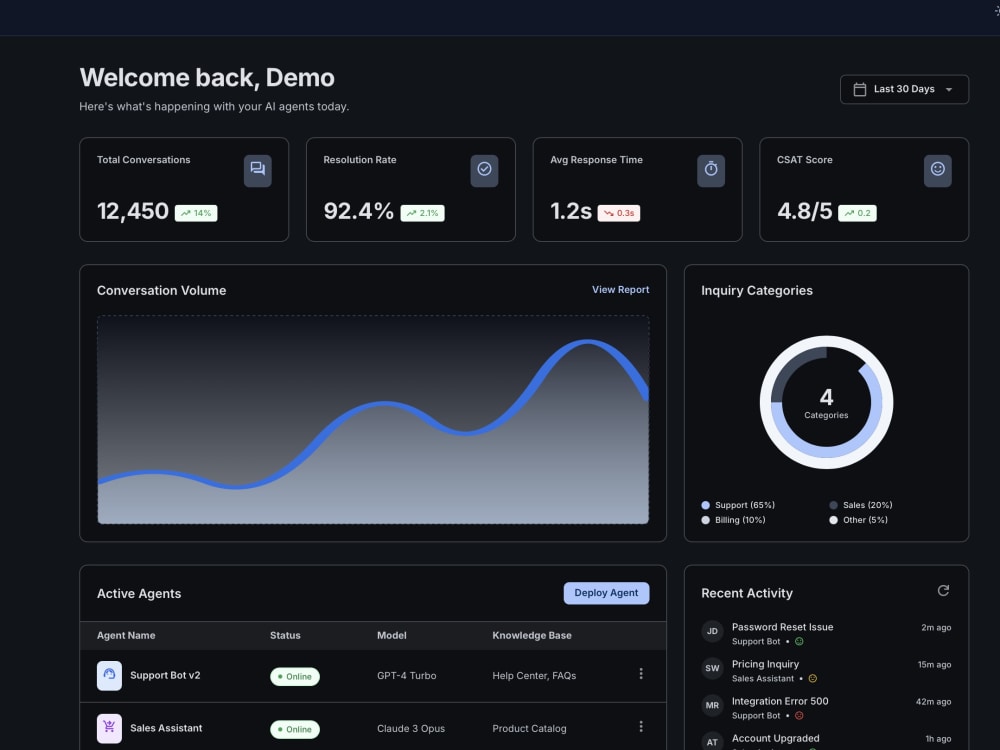Open the Last 30 Days date range dropdown
Viewport: 1000px width, 750px height.
tap(904, 89)
